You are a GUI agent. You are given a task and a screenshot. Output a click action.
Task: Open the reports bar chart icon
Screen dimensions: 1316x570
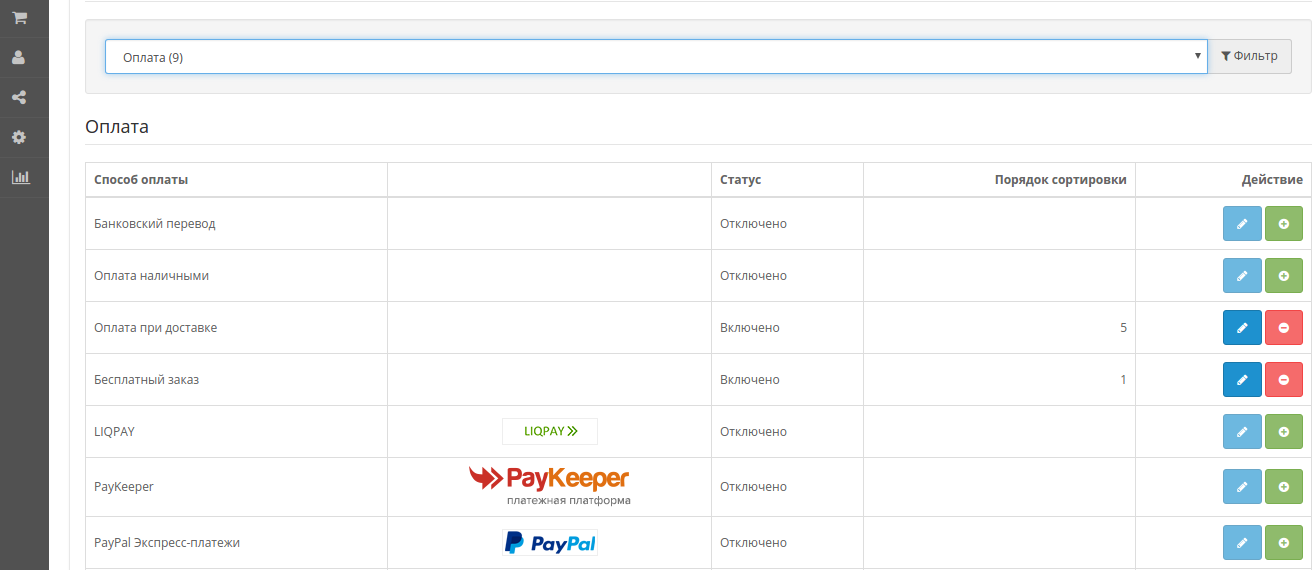[19, 177]
